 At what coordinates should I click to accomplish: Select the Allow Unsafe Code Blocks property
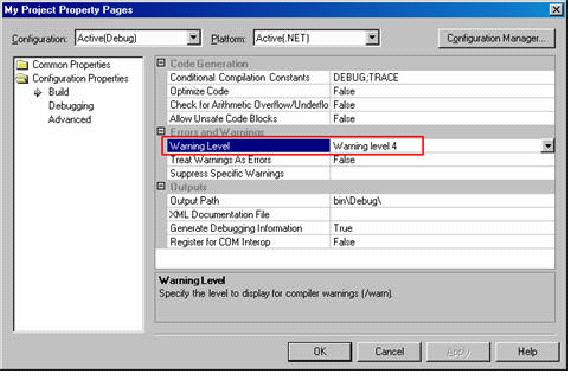tap(248, 119)
